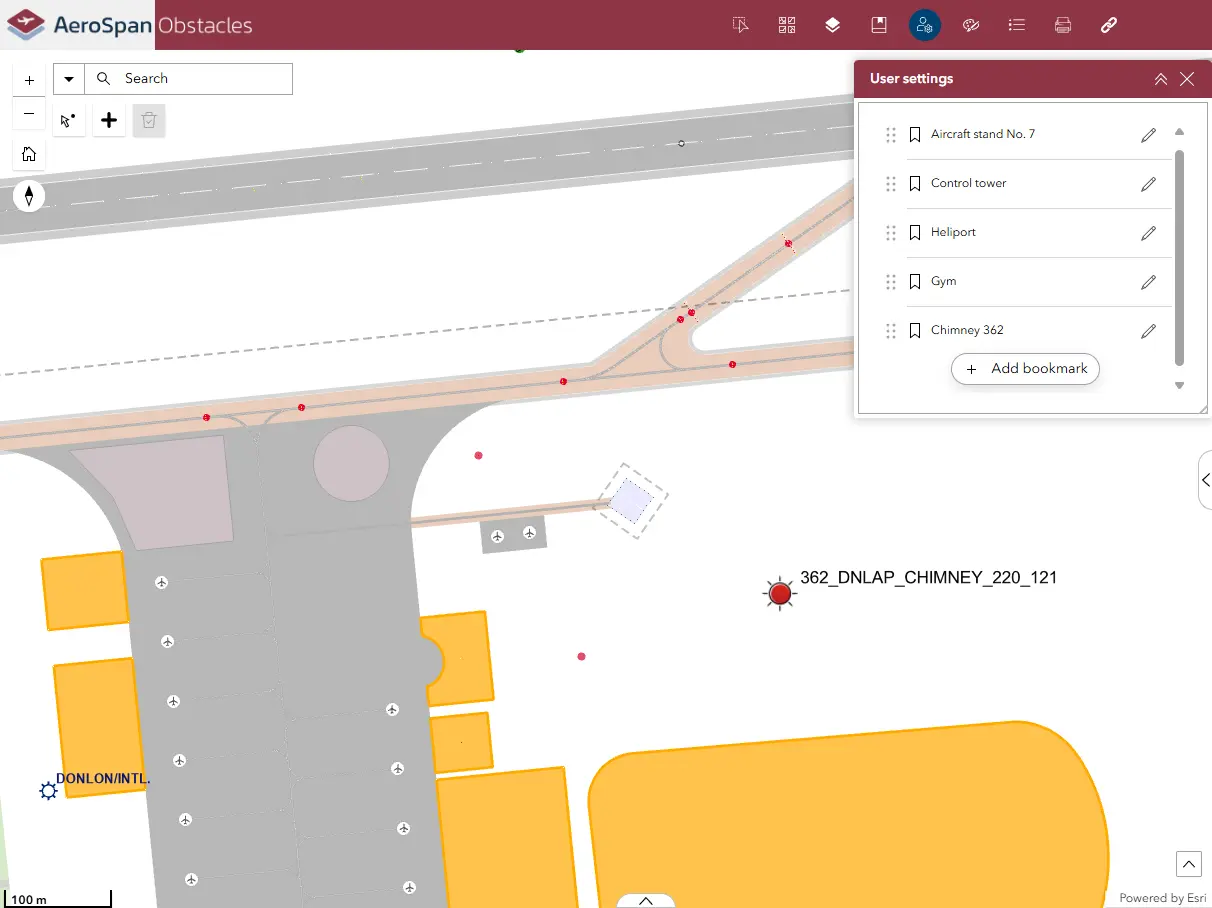
Task: Go to Heliport bookmark
Action: click(x=953, y=232)
